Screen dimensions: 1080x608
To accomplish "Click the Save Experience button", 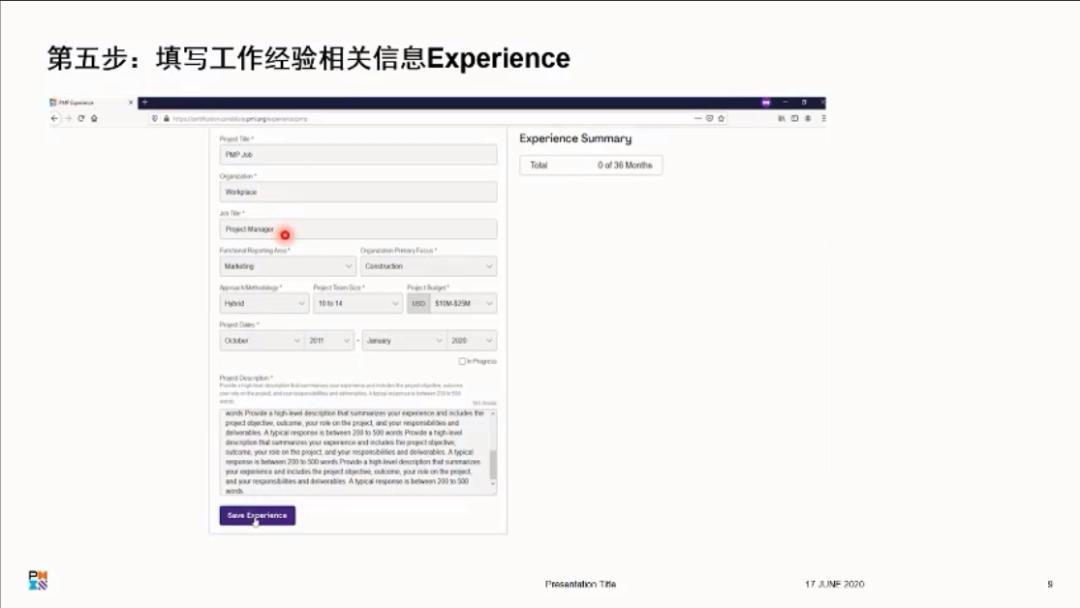I will pyautogui.click(x=256, y=515).
